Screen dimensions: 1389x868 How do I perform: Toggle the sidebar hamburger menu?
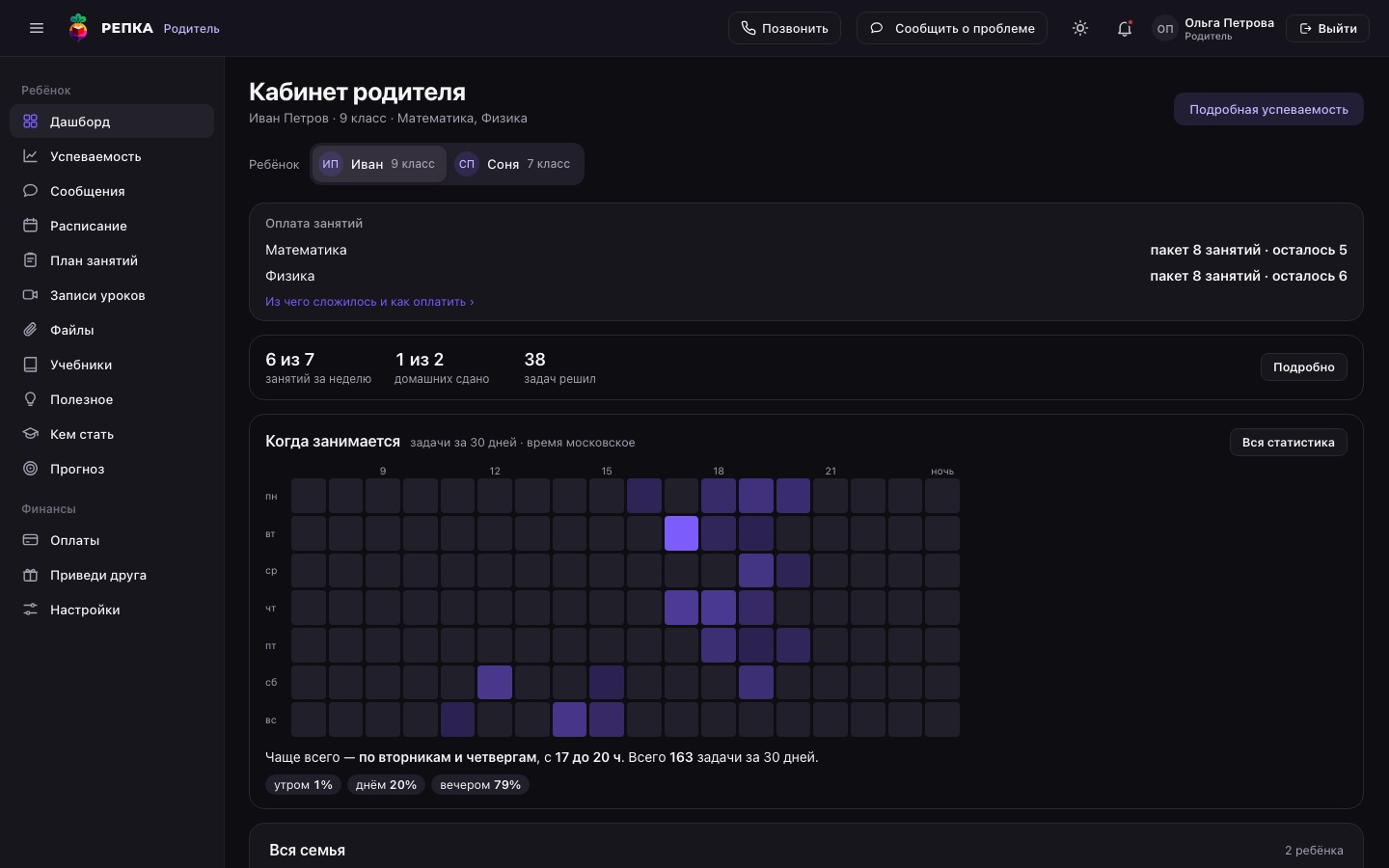coord(37,28)
